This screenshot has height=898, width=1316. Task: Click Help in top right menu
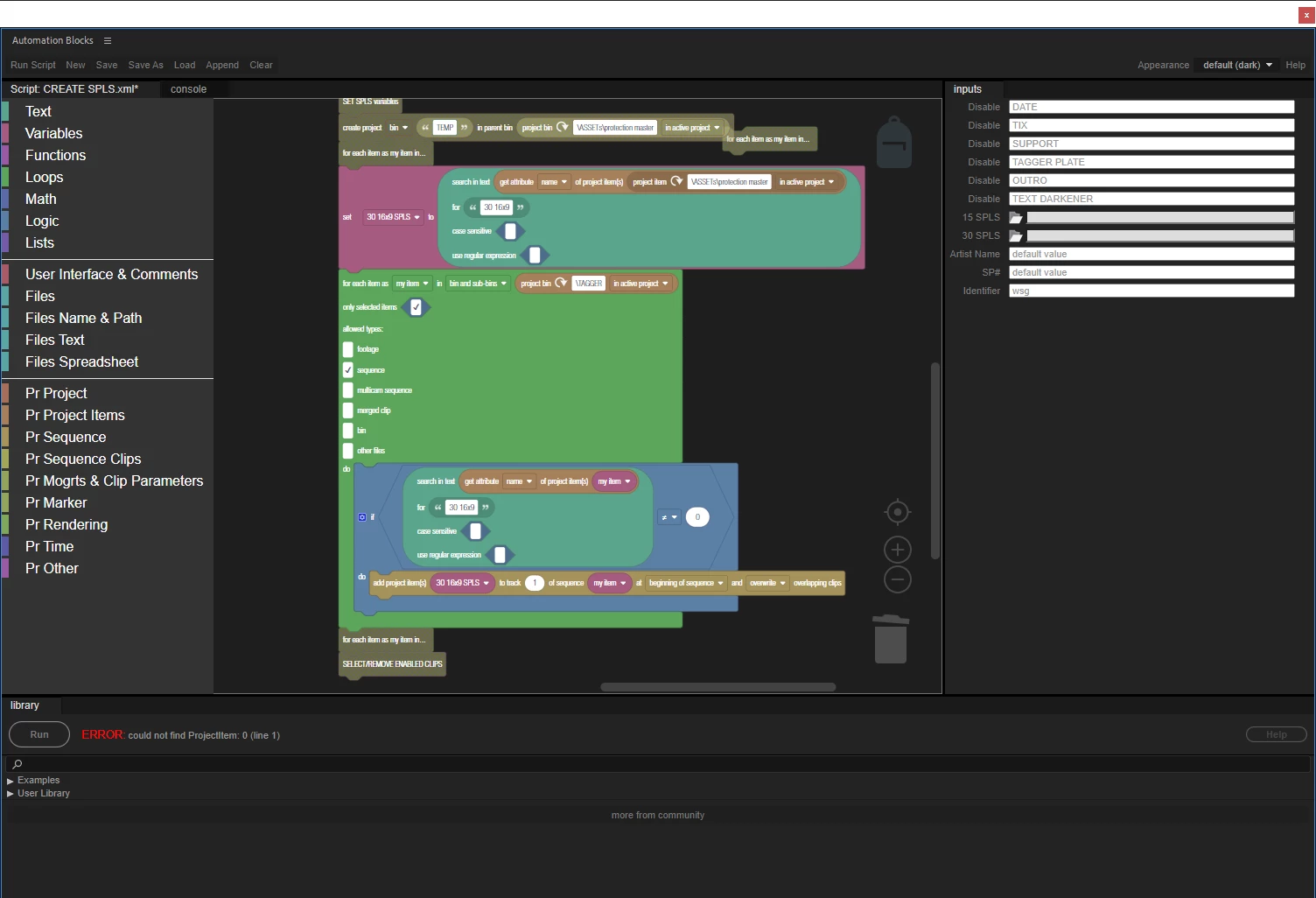tap(1295, 65)
